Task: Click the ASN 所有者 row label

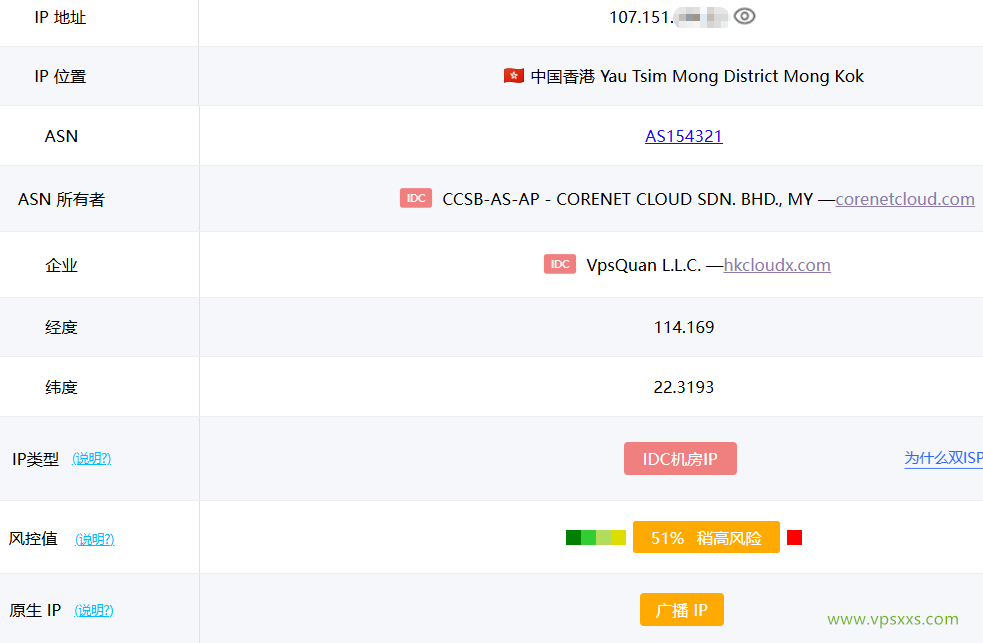Action: coord(61,199)
